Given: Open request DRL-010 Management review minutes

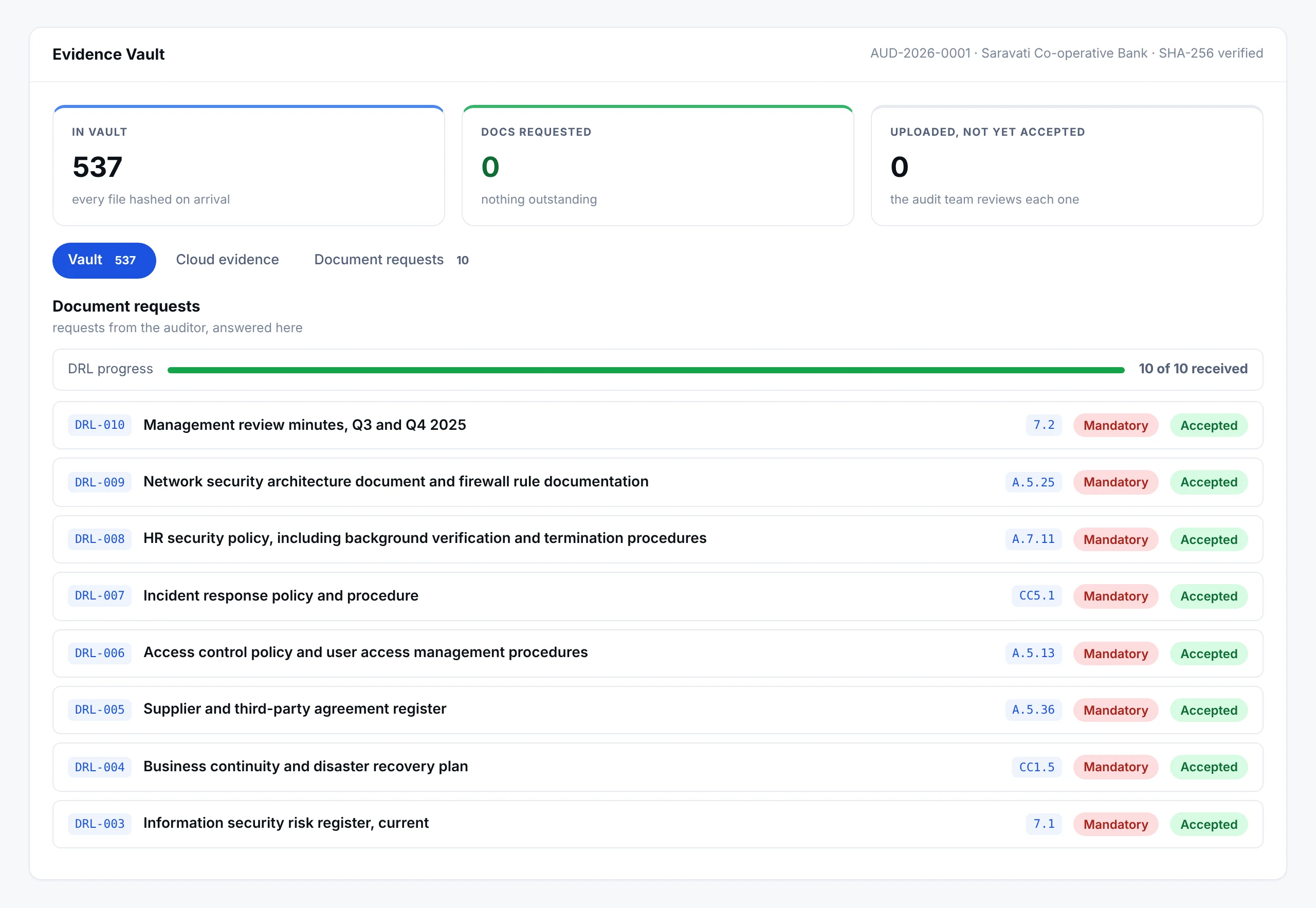Looking at the screenshot, I should pos(657,426).
